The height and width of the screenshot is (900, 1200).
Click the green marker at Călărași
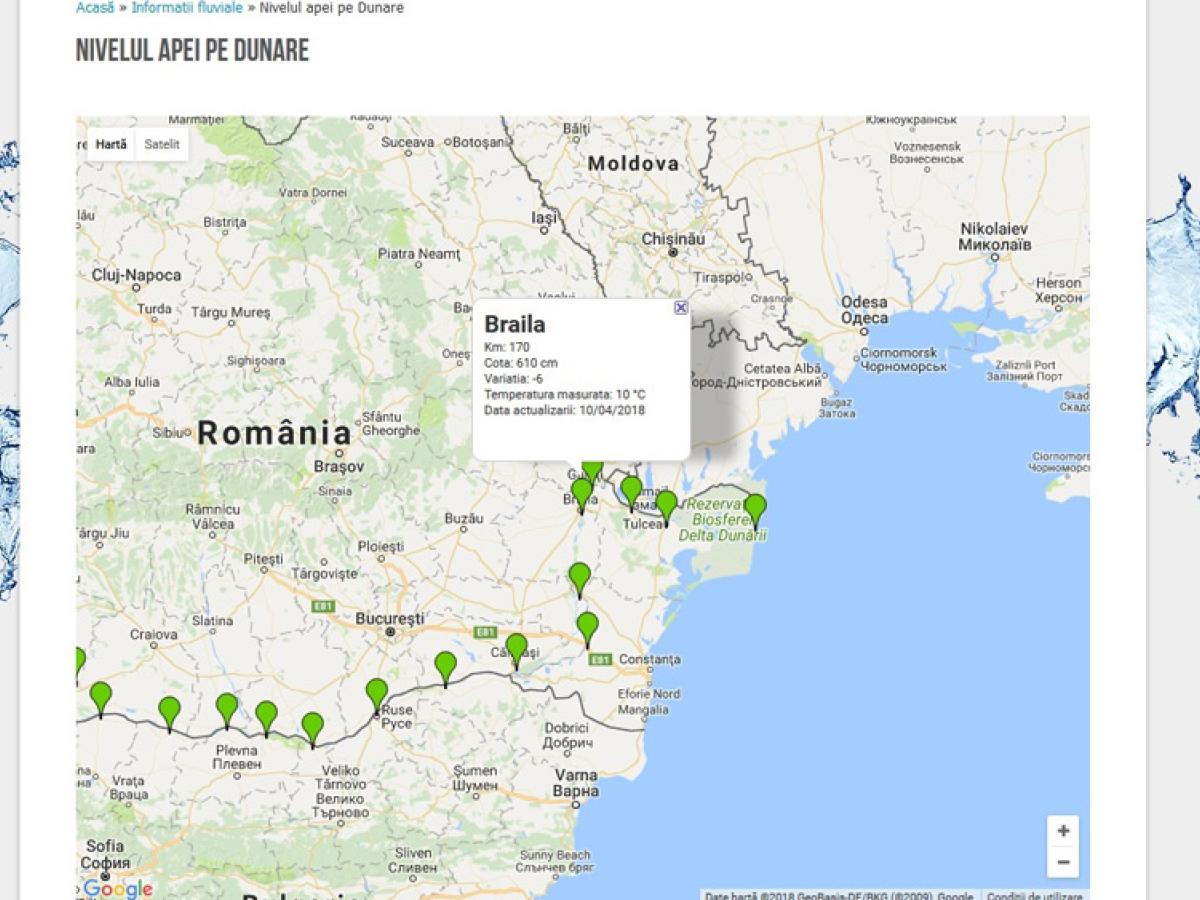516,648
